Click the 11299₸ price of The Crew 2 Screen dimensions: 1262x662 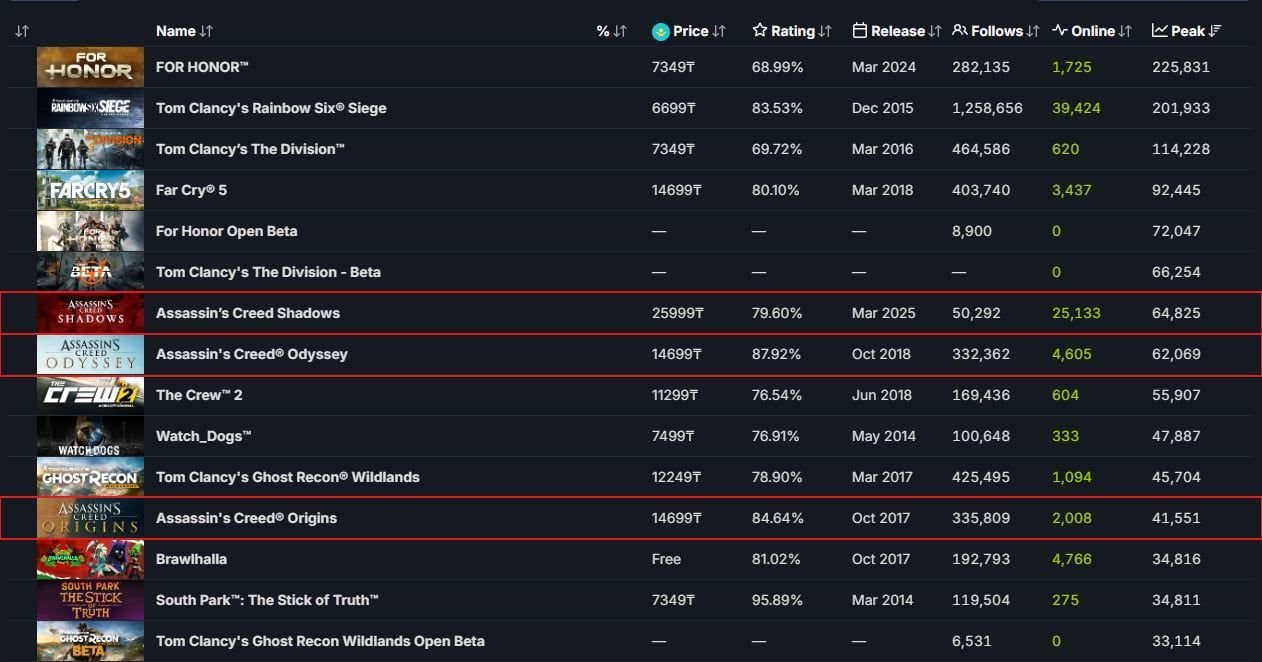(673, 395)
